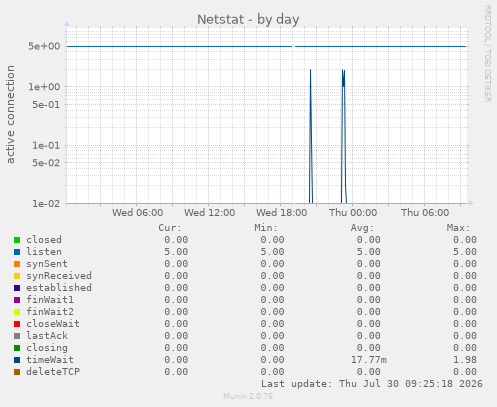Click timeWait max value 1.98
Image resolution: width=497 pixels, height=407 pixels.
[x=465, y=360]
